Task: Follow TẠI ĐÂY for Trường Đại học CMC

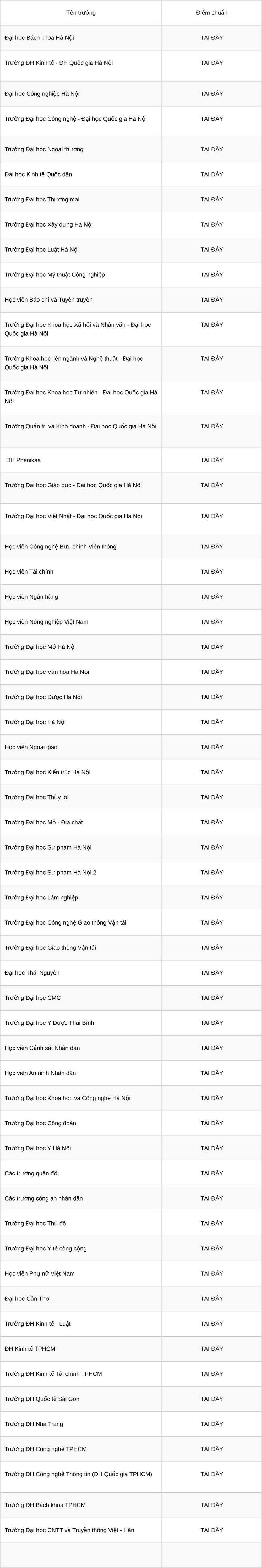Action: [211, 998]
